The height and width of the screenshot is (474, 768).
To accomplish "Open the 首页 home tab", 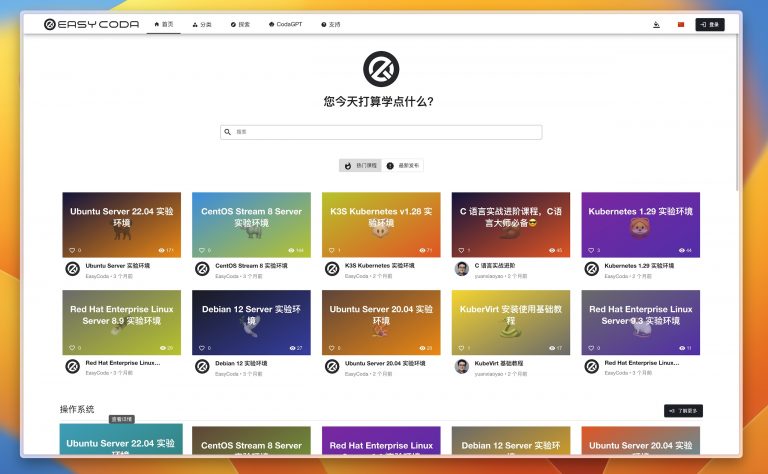I will tap(164, 24).
